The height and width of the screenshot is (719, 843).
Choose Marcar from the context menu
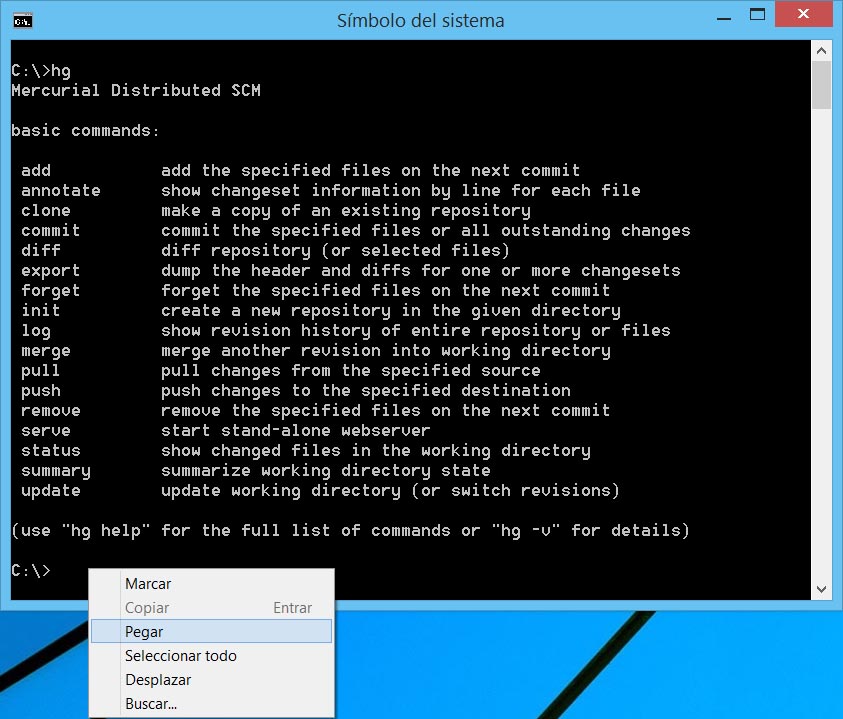pos(148,584)
